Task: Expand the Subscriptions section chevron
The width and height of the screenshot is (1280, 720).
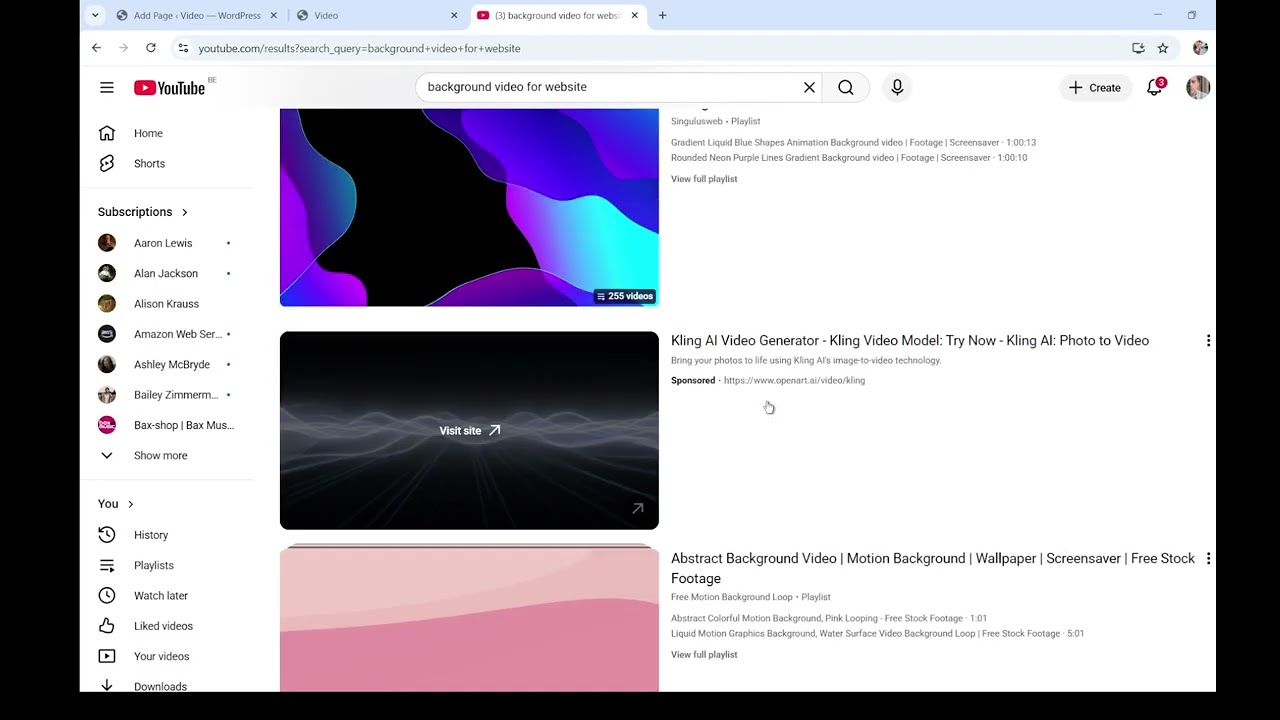Action: [x=184, y=212]
